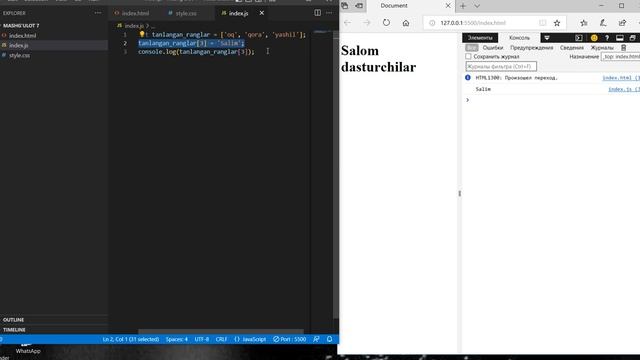Open index.html link of the HTML1300 message
640x360 pixels.
tap(621, 78)
